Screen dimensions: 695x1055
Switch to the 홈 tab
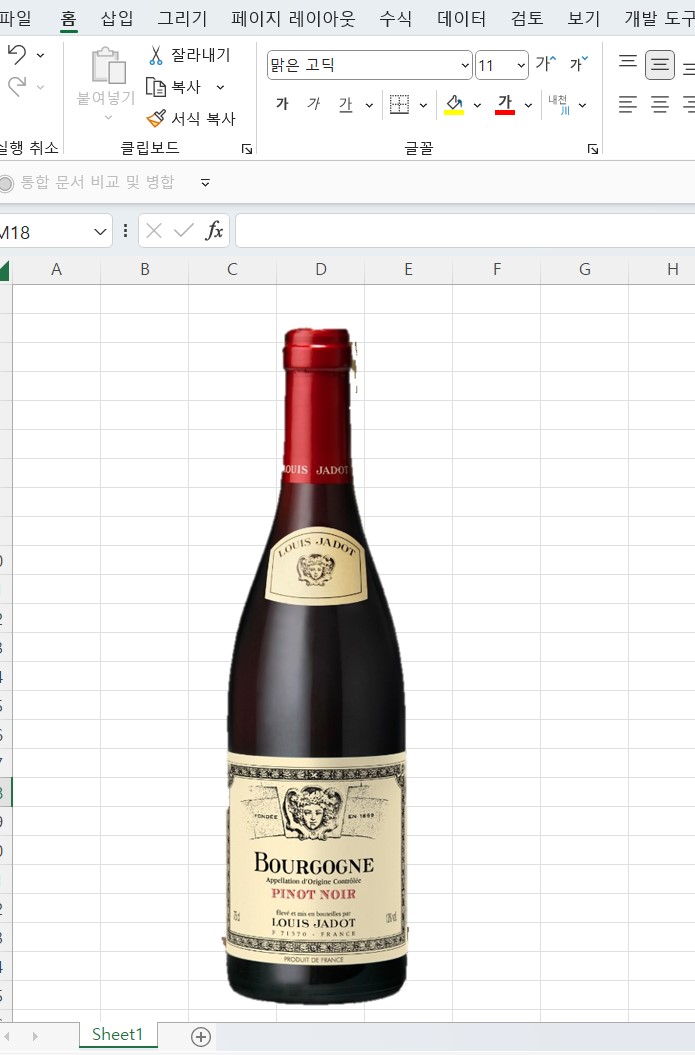(x=69, y=18)
